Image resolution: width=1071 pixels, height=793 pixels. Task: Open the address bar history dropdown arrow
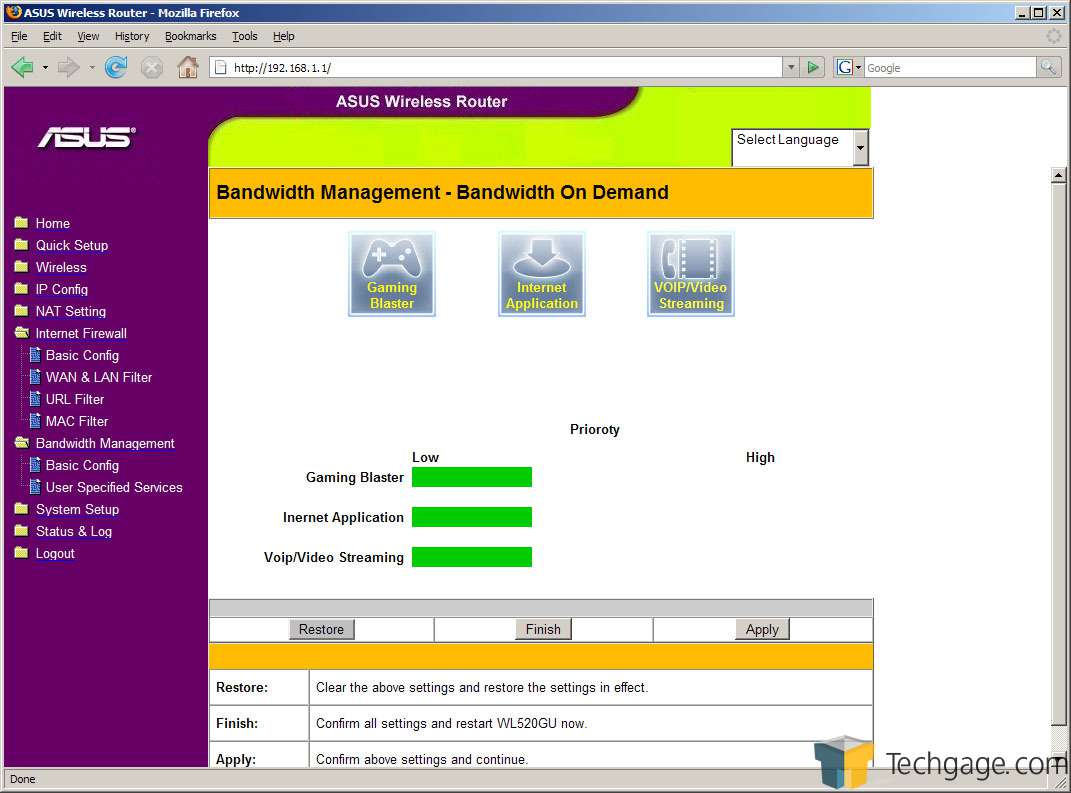(791, 67)
